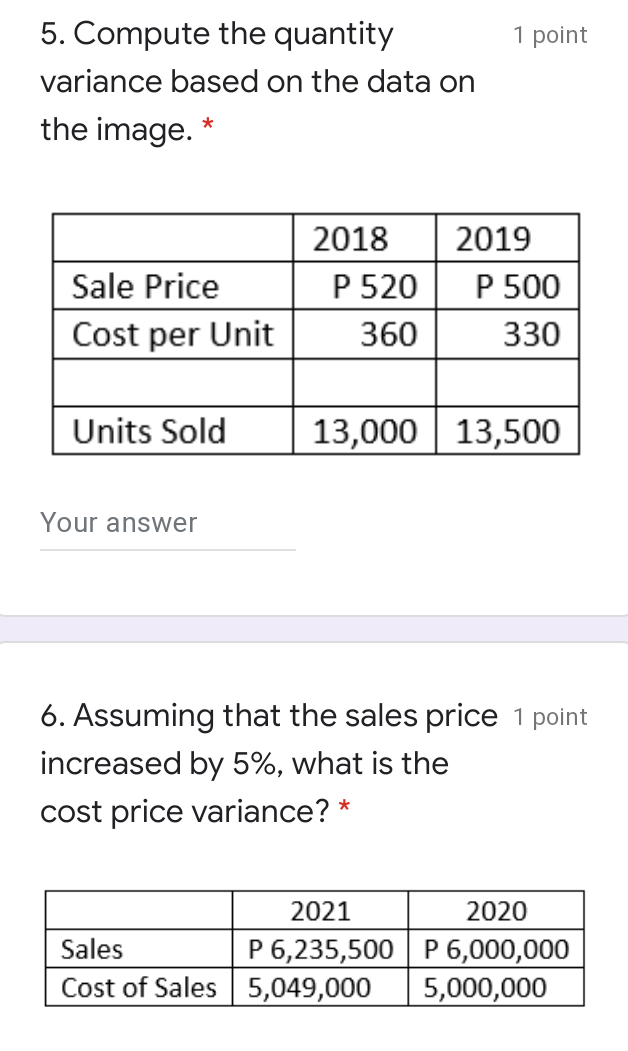Select the 2018 column header in the table
The width and height of the screenshot is (628, 1051).
pyautogui.click(x=350, y=239)
